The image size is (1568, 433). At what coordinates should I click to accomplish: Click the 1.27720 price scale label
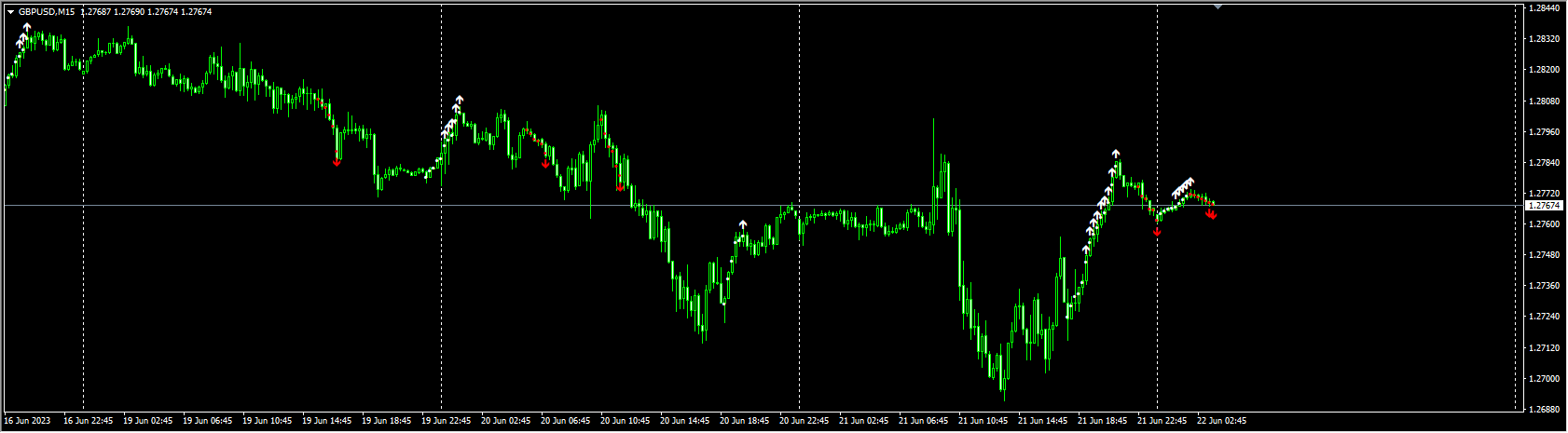1546,193
